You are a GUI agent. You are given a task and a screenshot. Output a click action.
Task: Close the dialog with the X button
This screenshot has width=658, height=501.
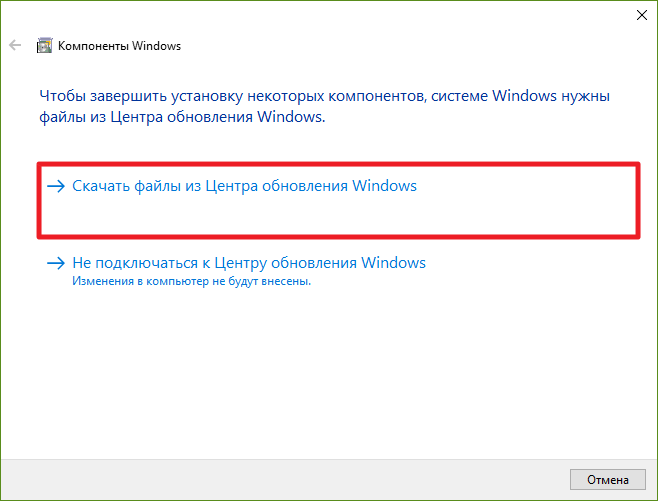click(642, 15)
